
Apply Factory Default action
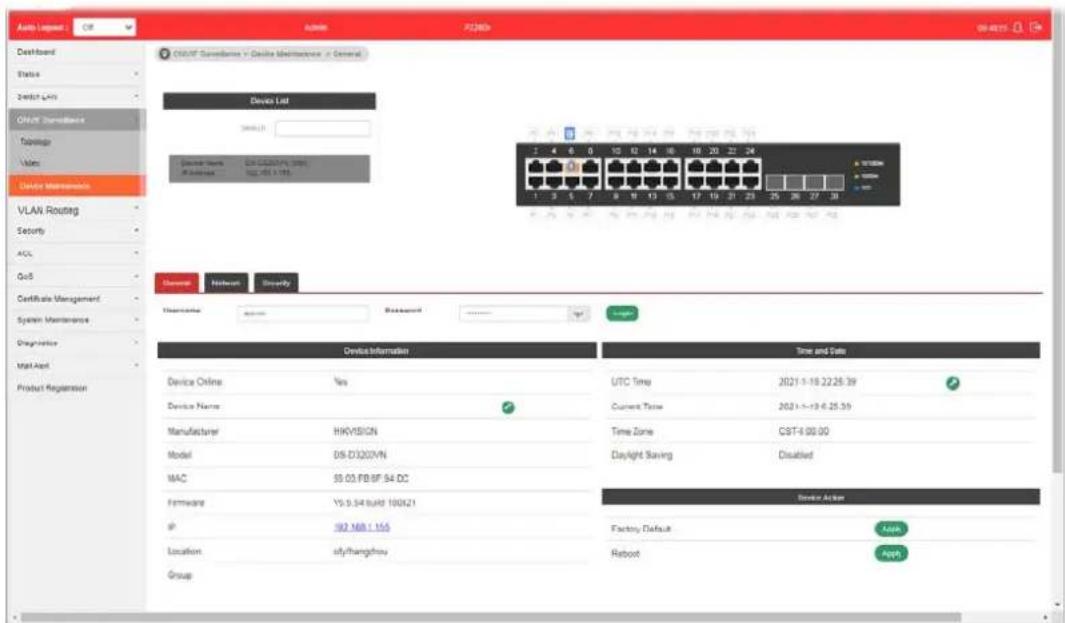tap(891, 529)
